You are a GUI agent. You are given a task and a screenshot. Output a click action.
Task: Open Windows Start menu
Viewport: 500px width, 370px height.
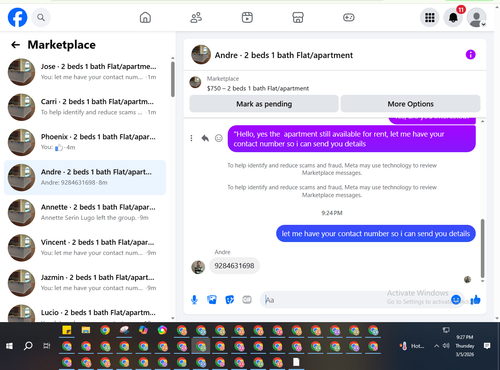(9, 346)
